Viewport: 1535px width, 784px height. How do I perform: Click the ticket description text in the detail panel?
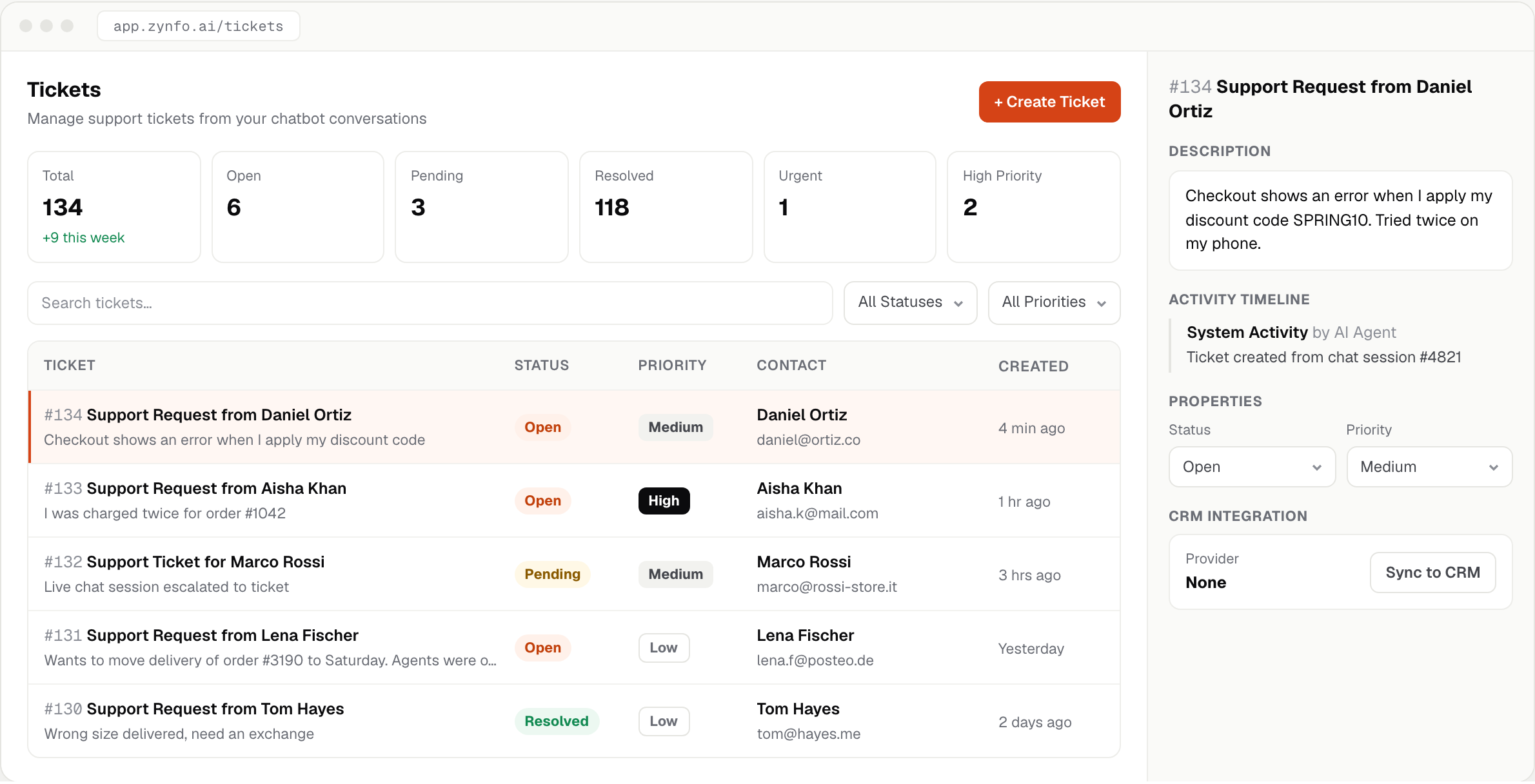point(1339,220)
